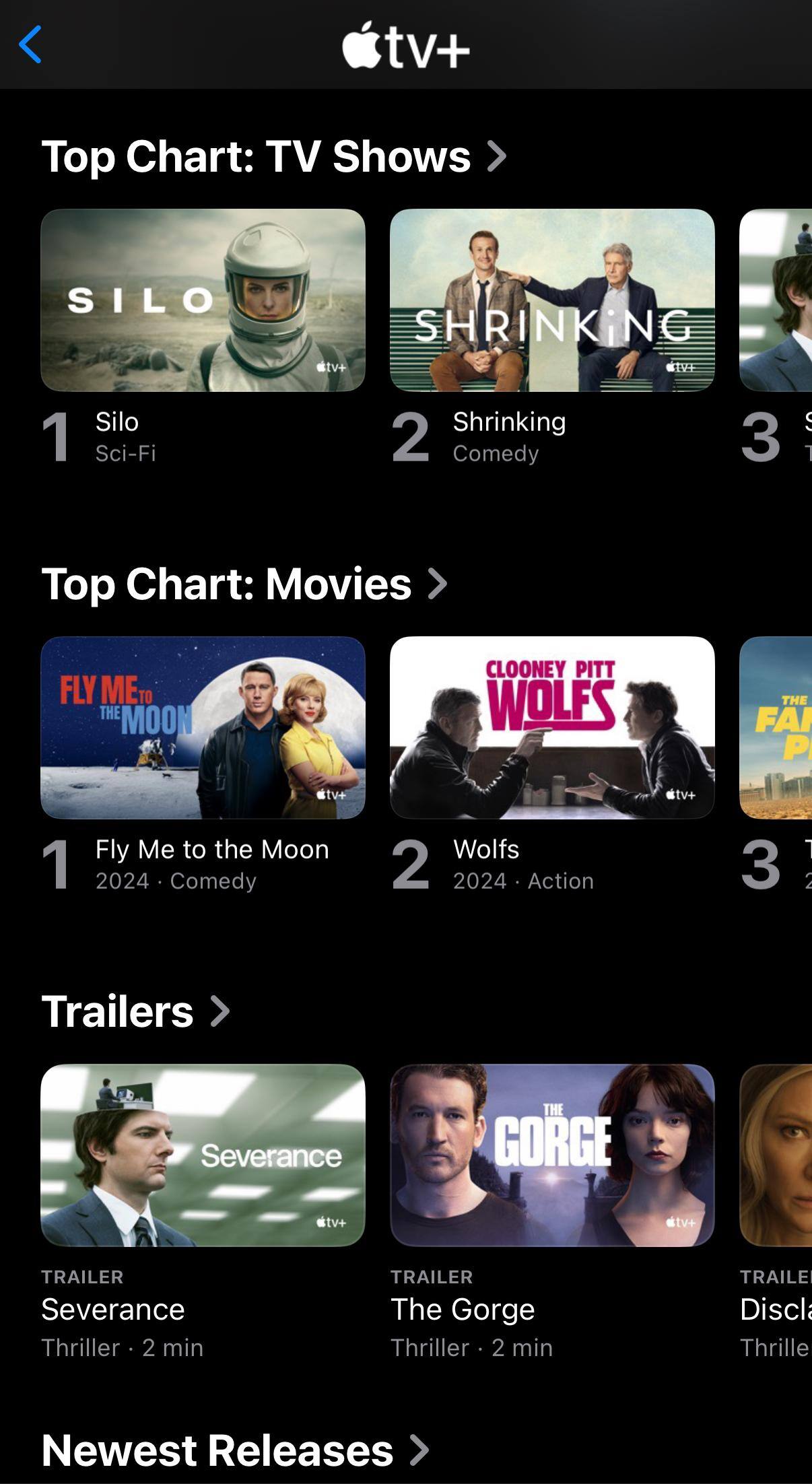Tap the Silo title text
Viewport: 812px width, 1484px height.
coord(117,422)
